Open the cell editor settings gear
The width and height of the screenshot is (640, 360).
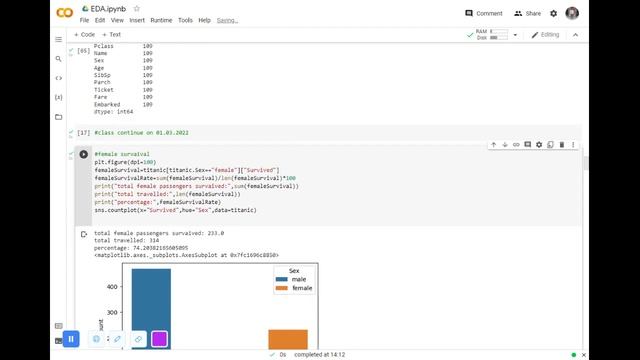[x=539, y=144]
